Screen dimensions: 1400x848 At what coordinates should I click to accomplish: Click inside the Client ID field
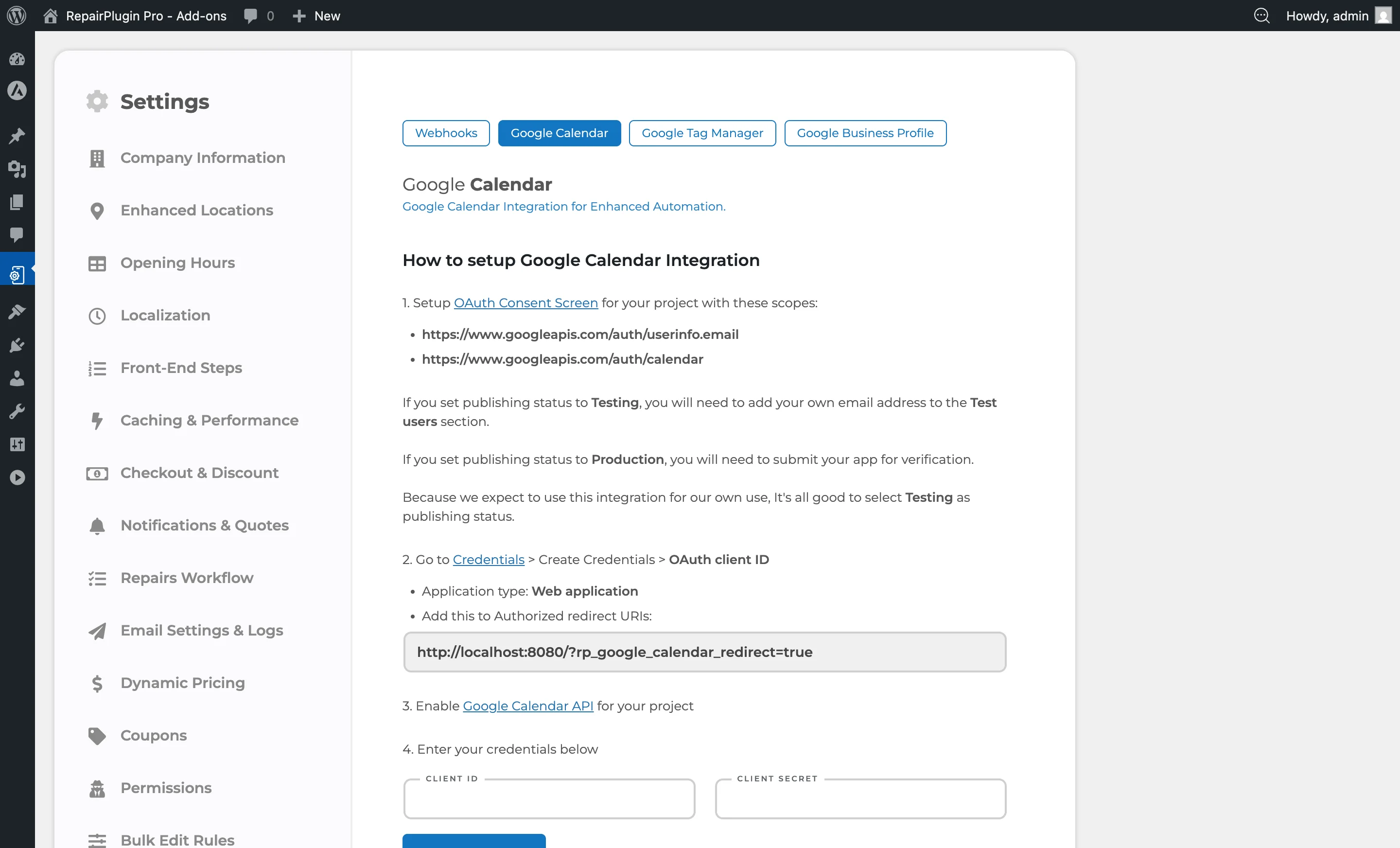(548, 798)
